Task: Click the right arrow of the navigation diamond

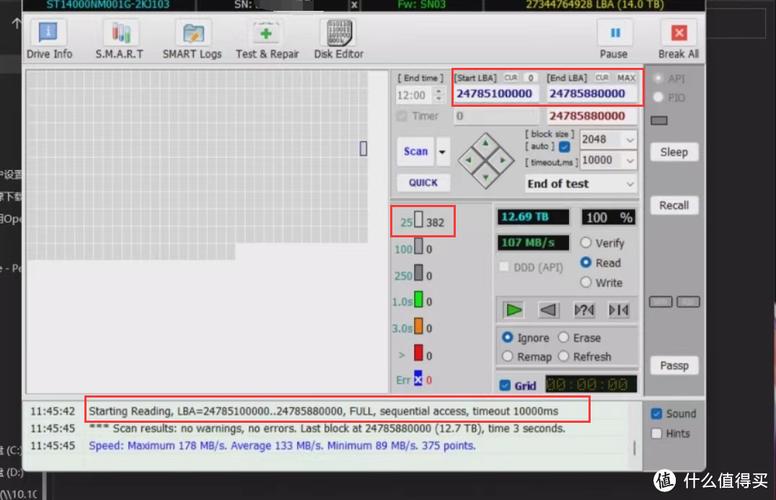Action: coord(503,160)
